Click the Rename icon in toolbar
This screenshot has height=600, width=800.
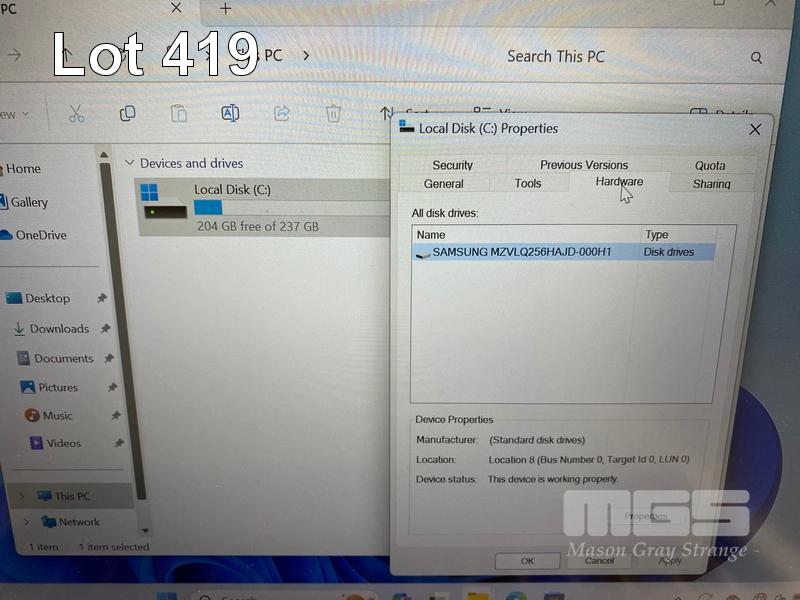pyautogui.click(x=230, y=113)
